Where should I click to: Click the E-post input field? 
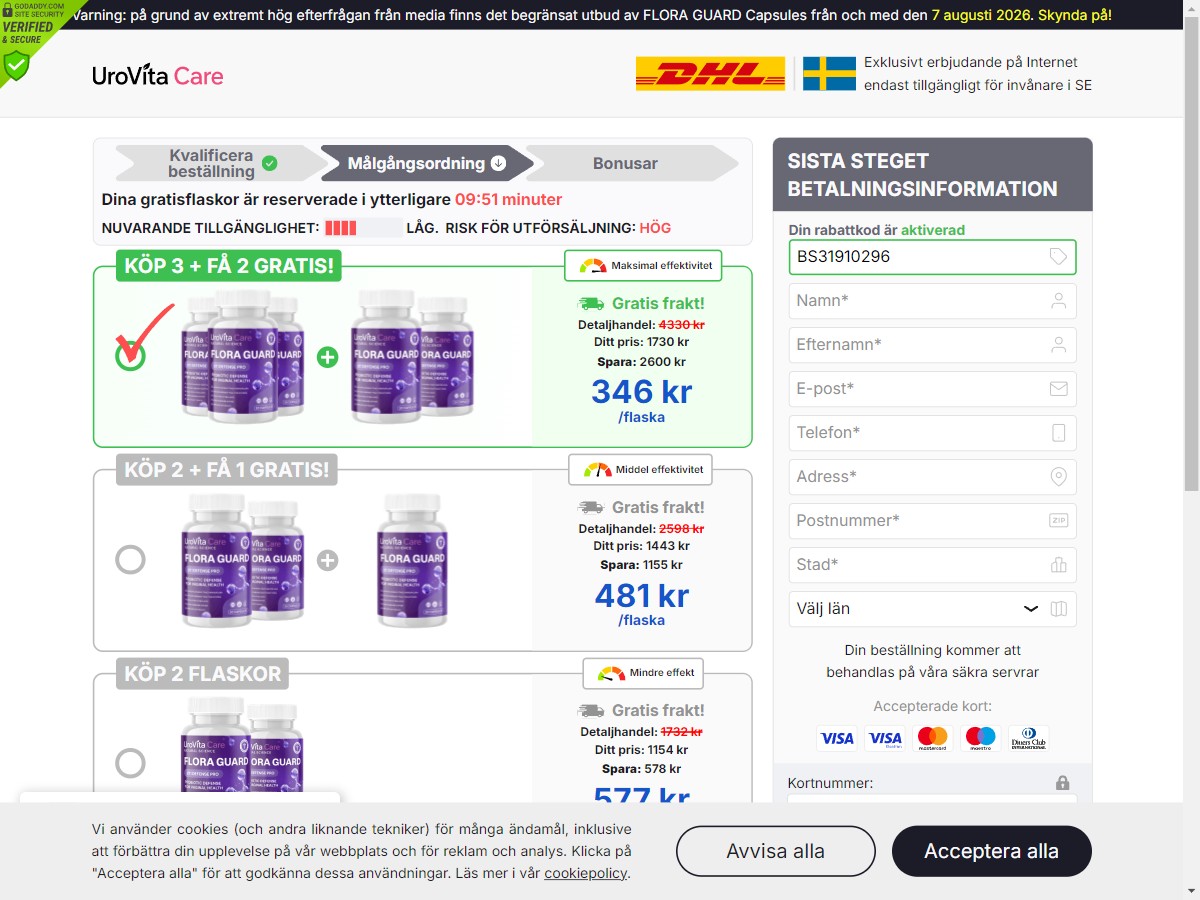point(932,389)
